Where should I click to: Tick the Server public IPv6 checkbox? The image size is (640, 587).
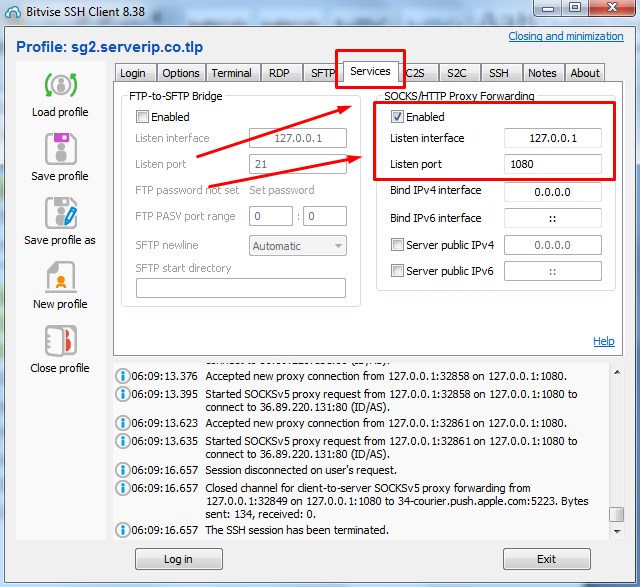397,271
